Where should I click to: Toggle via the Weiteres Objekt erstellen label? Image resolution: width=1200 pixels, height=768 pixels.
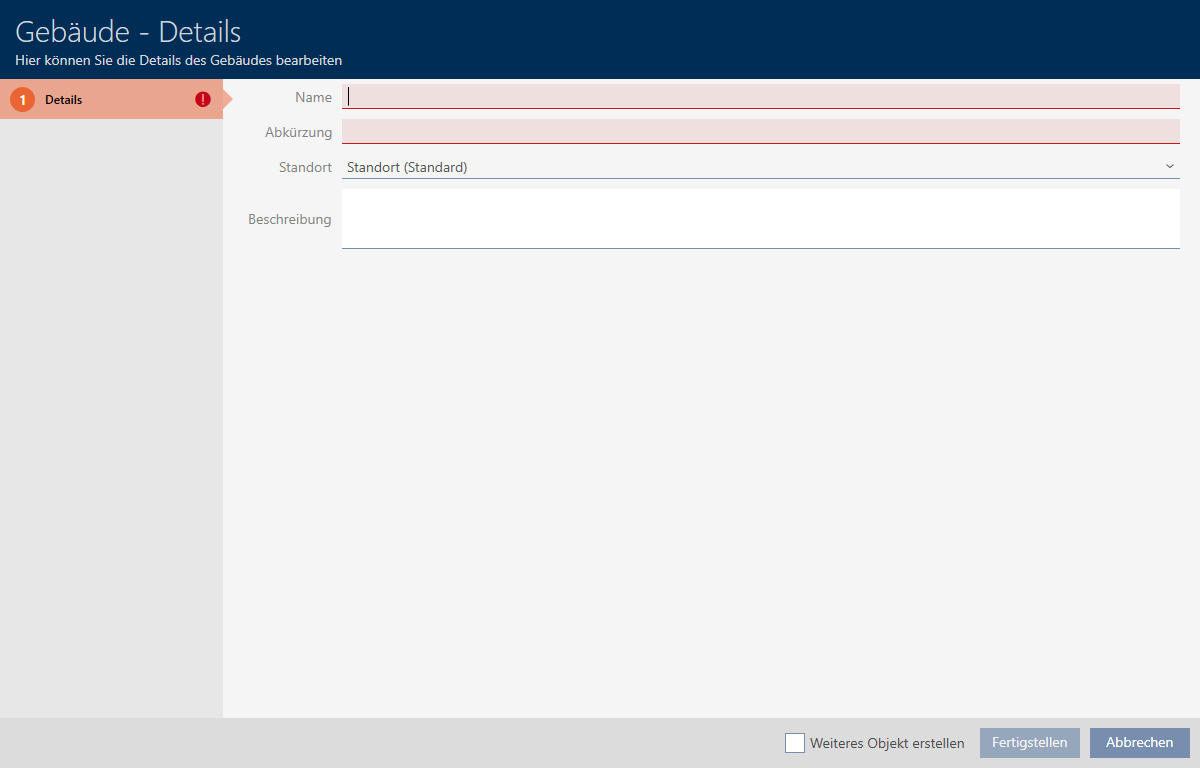pyautogui.click(x=887, y=743)
